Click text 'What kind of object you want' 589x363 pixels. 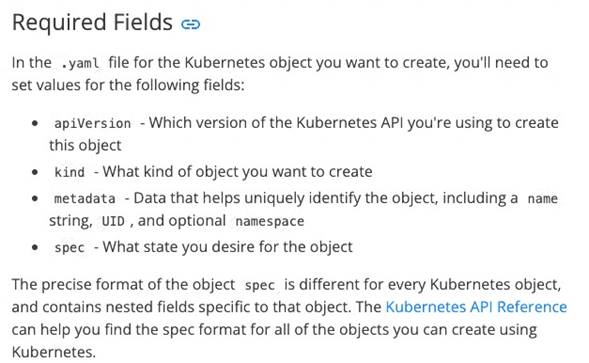point(203,172)
